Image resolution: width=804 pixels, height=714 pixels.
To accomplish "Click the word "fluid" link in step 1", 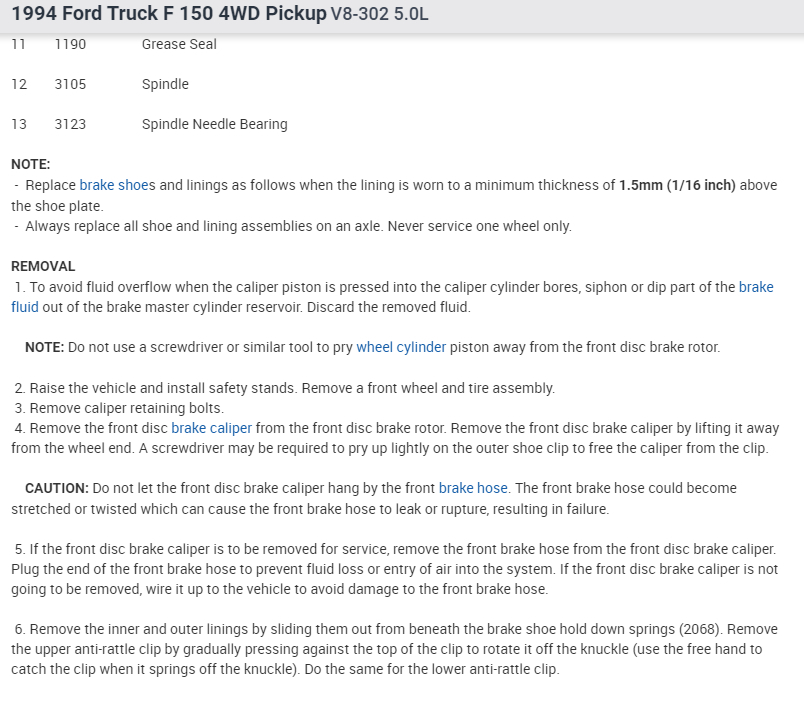I will (25, 307).
